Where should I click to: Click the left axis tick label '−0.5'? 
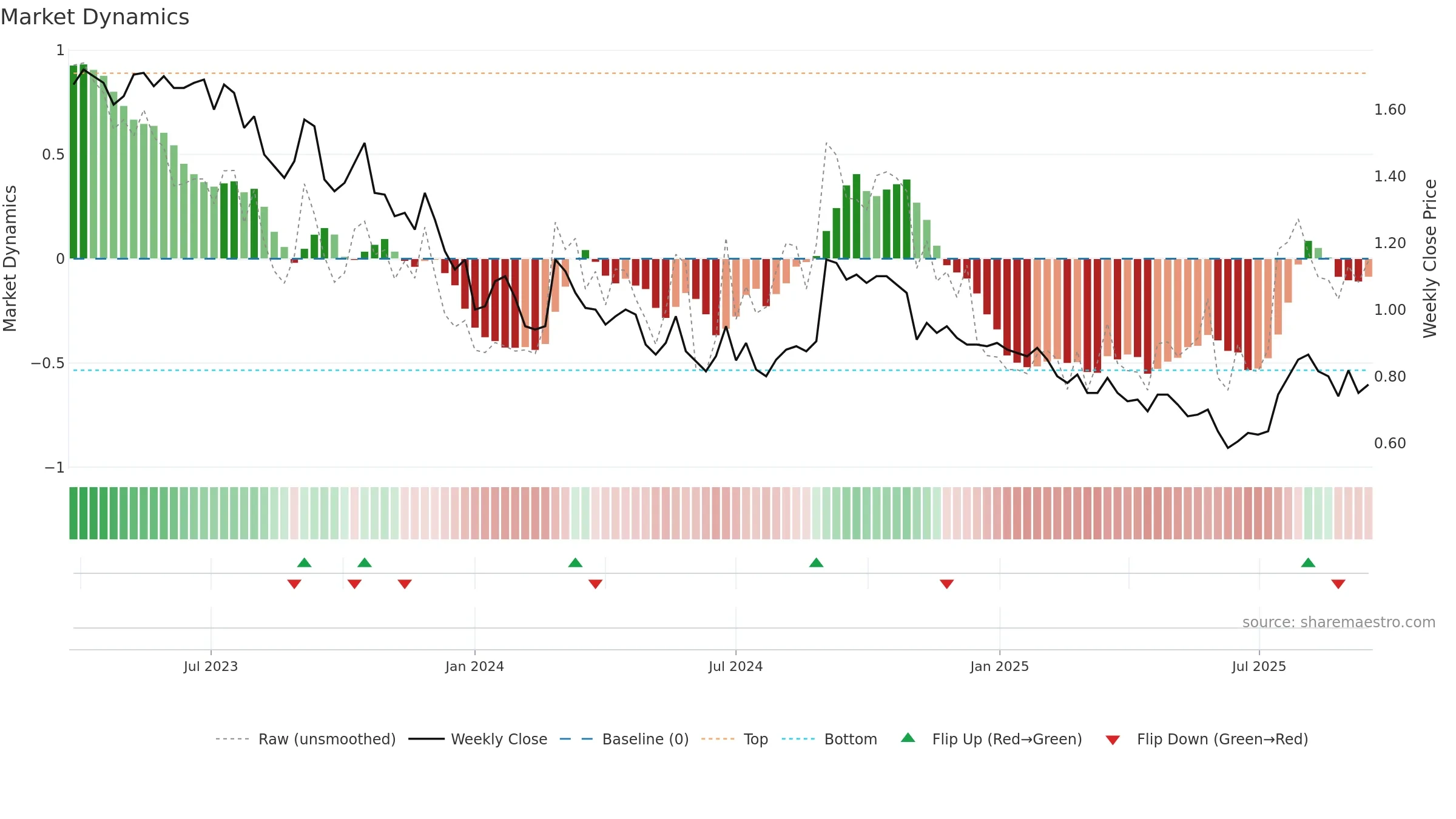48,363
